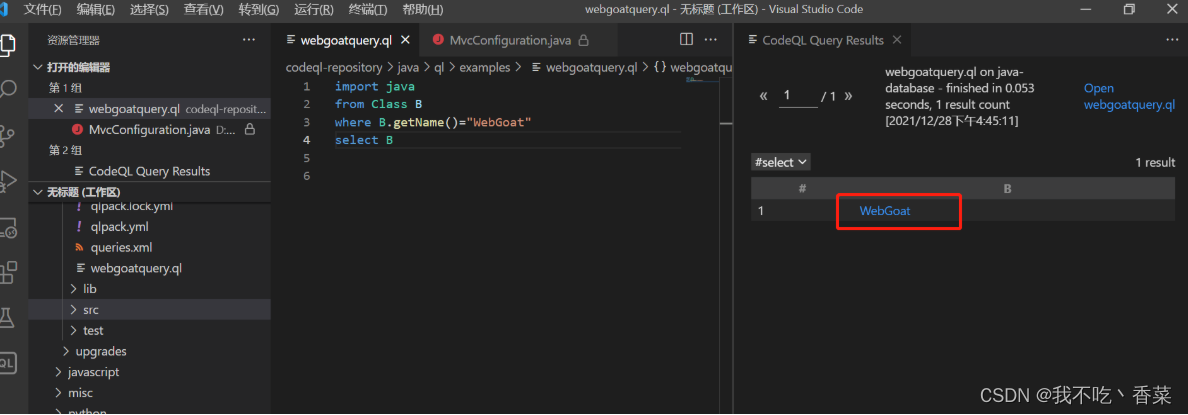Click the WebGoat result link
Viewport: 1188px width, 415px height.
point(885,211)
